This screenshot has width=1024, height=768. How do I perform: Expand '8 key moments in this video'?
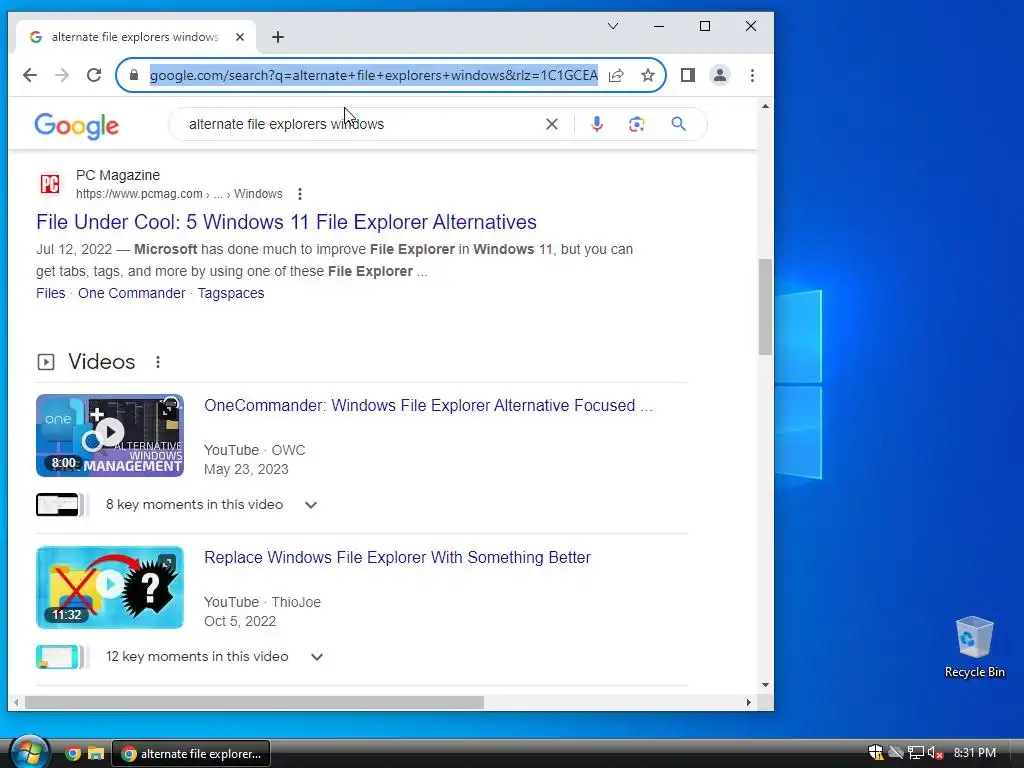tap(311, 505)
